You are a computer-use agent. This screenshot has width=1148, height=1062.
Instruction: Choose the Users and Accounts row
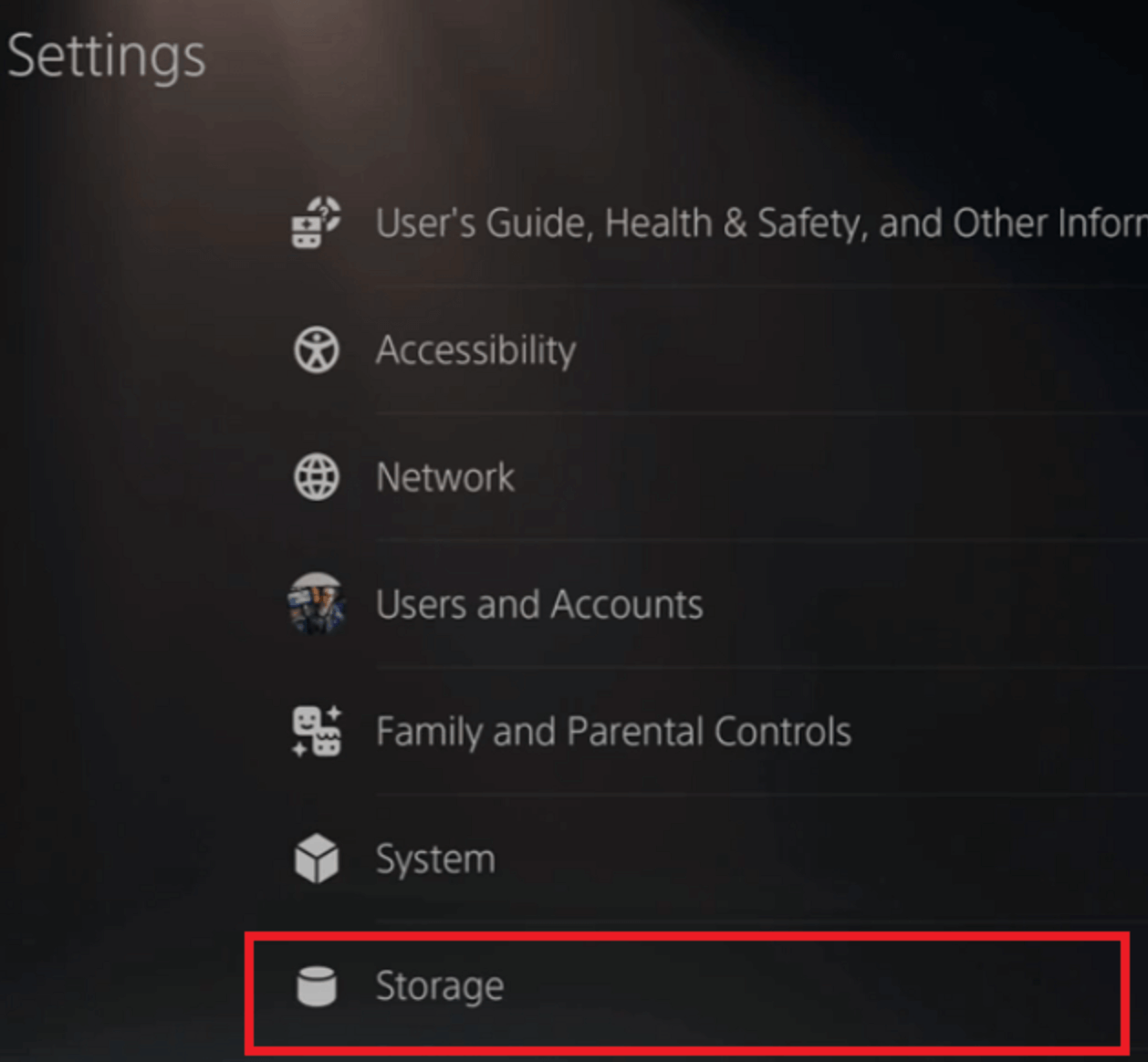tap(538, 604)
